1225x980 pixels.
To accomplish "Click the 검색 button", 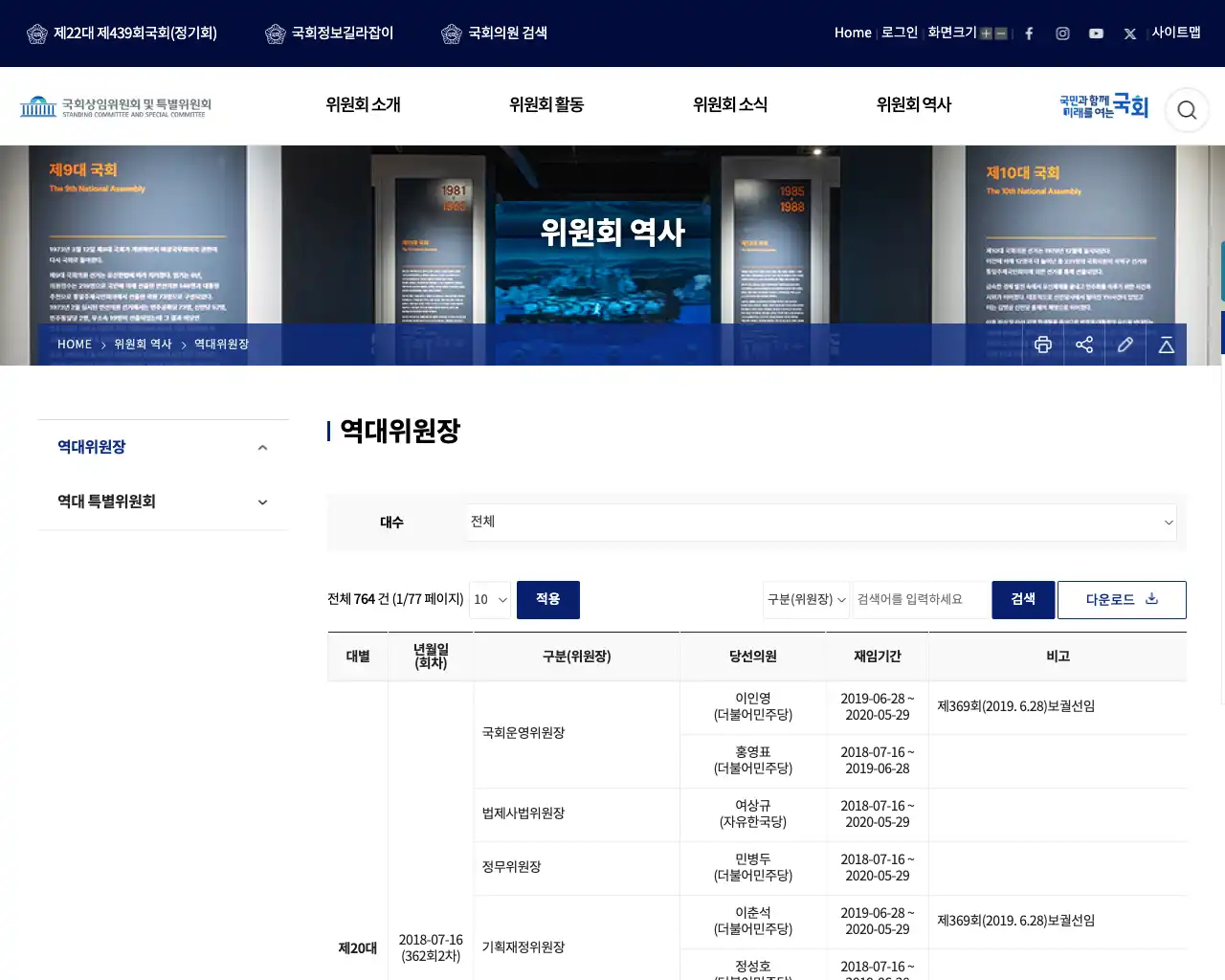I will [x=1023, y=600].
